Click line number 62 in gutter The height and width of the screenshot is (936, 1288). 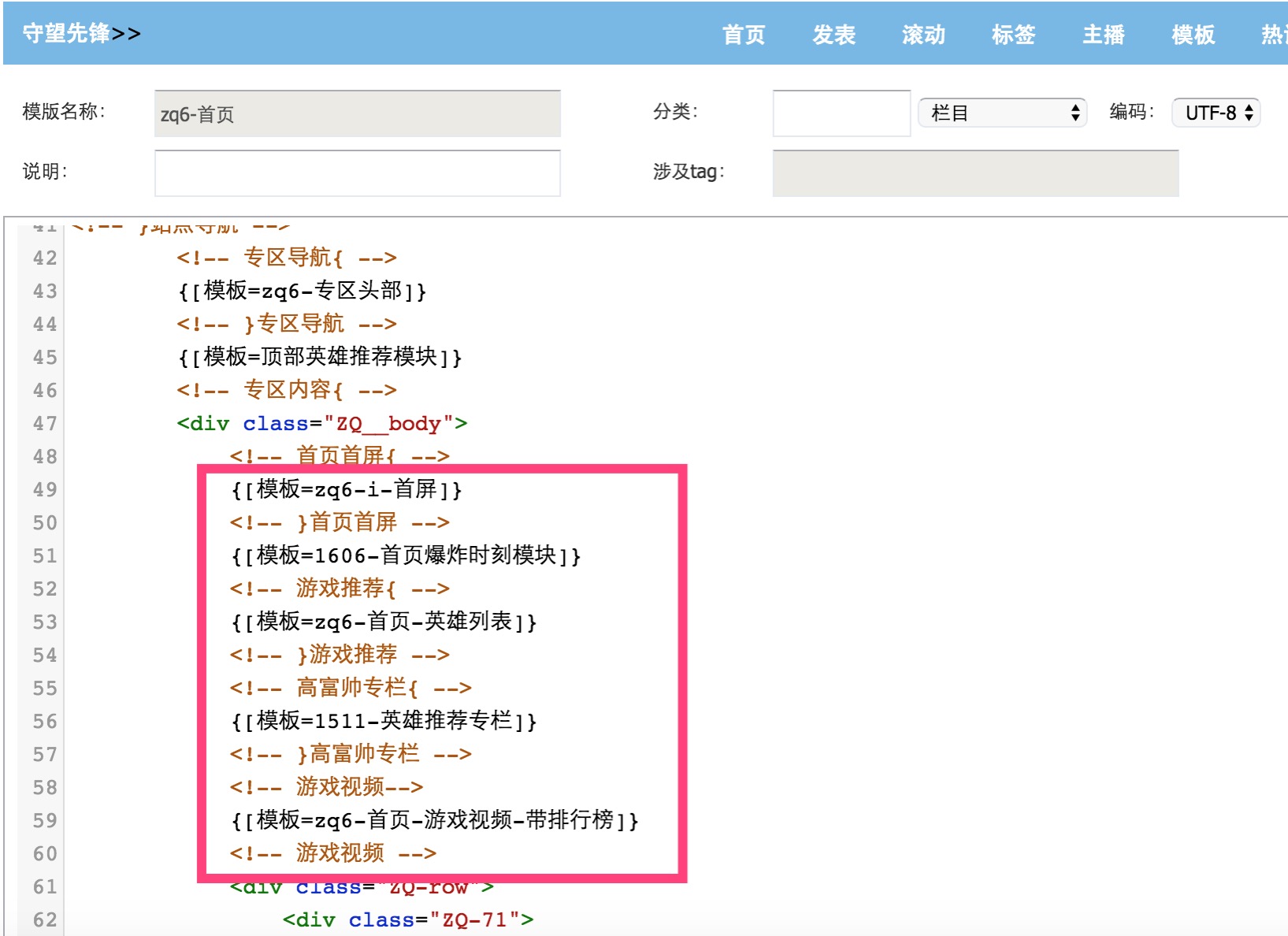tap(45, 920)
